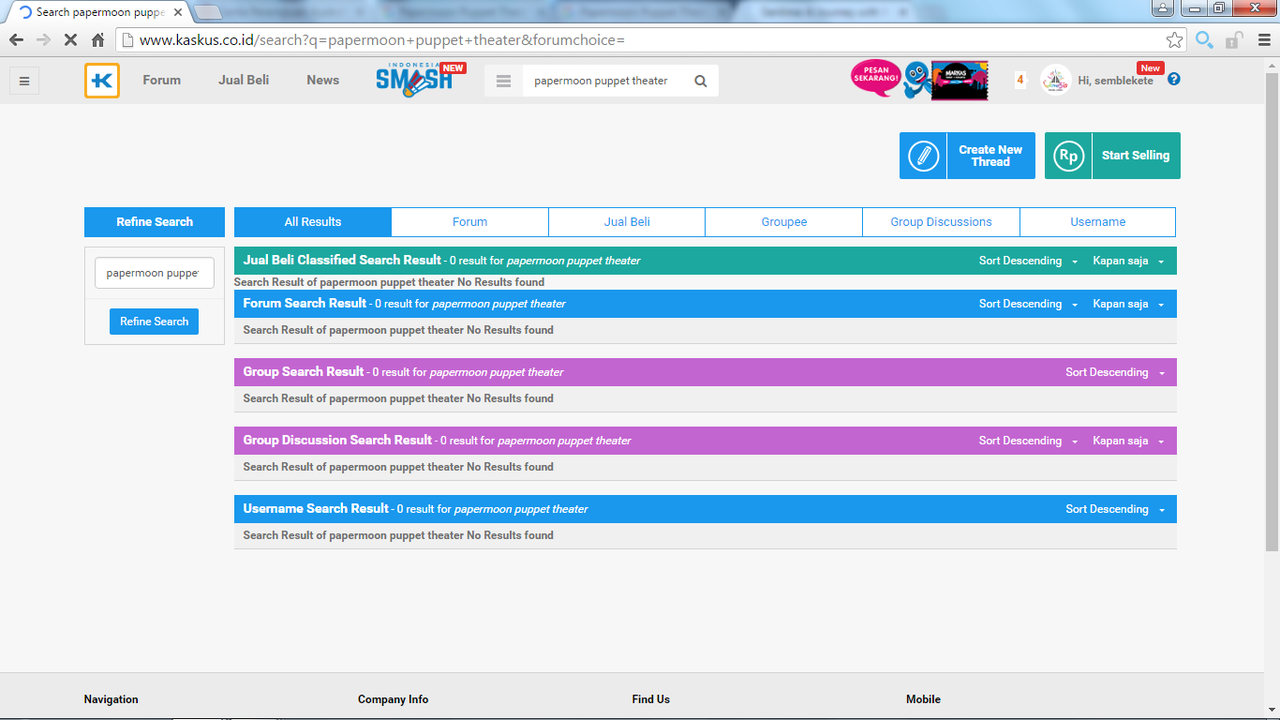
Task: Click the footer Navigation heading
Action: 111,699
